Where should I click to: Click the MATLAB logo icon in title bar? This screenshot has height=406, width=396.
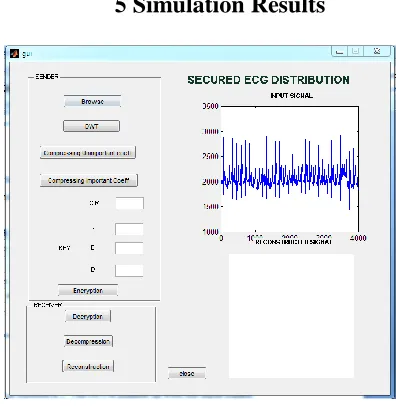click(x=14, y=53)
